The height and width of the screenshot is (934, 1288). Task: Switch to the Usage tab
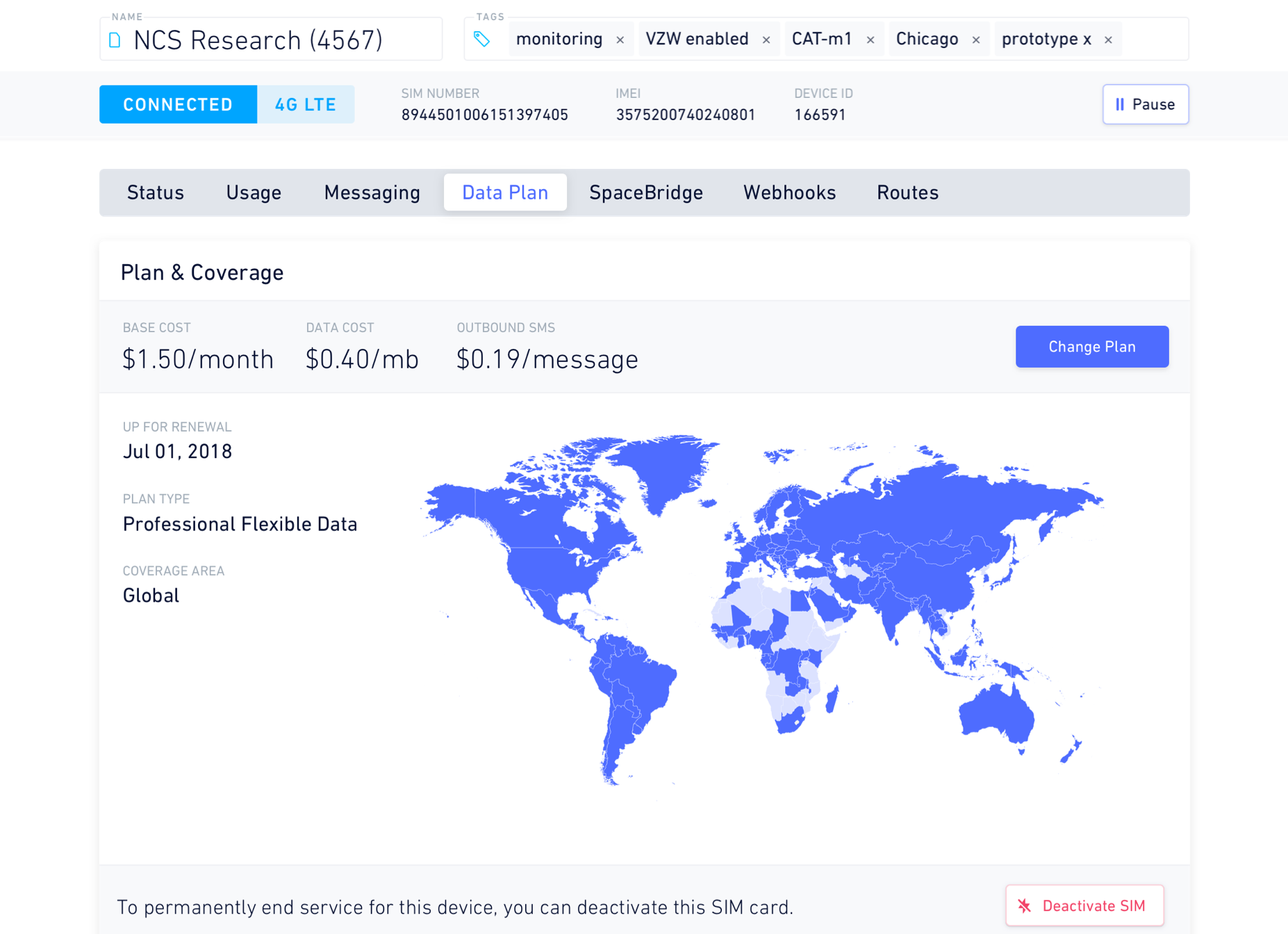253,192
